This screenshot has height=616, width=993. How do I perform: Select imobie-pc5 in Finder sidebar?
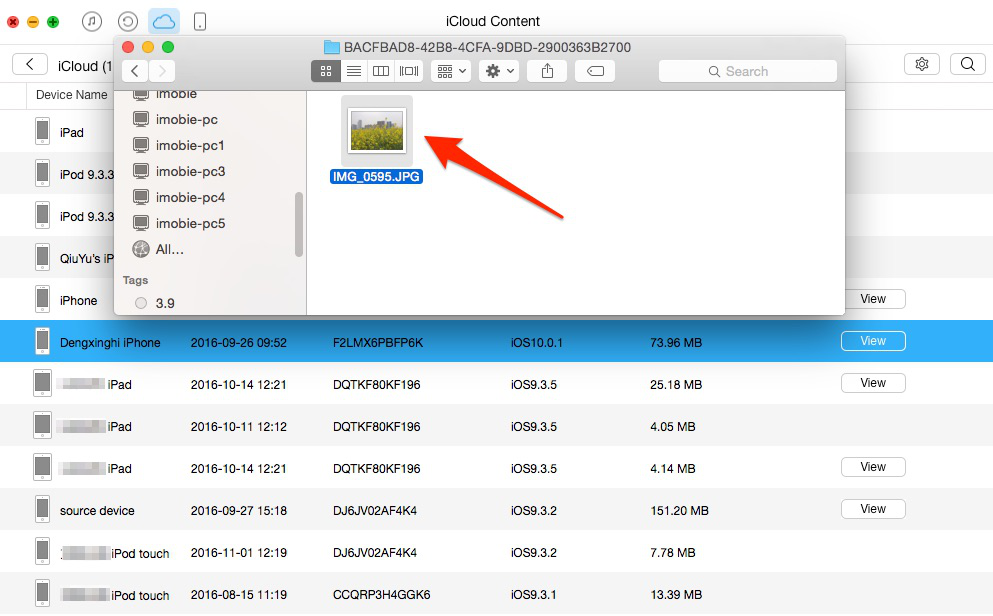(x=190, y=223)
